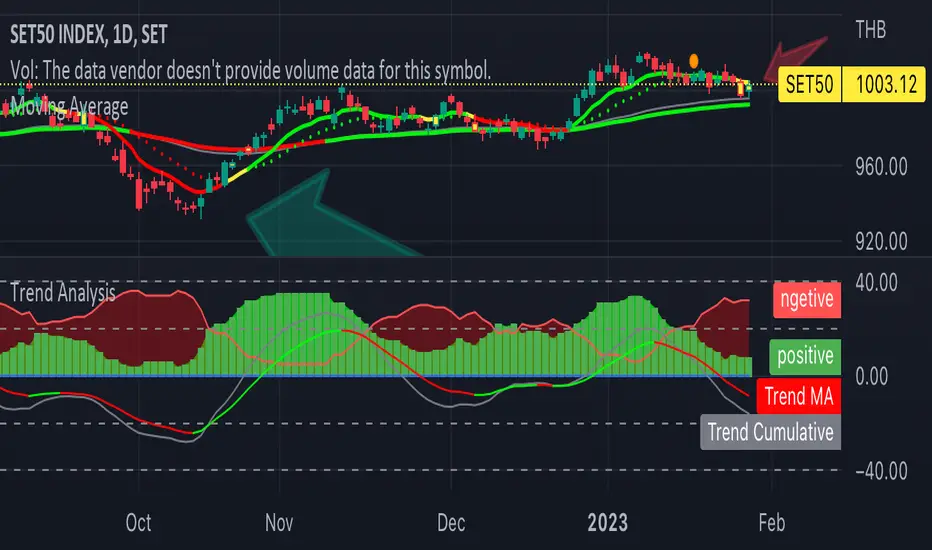
Task: Click the Feb date axis label
Action: point(772,523)
